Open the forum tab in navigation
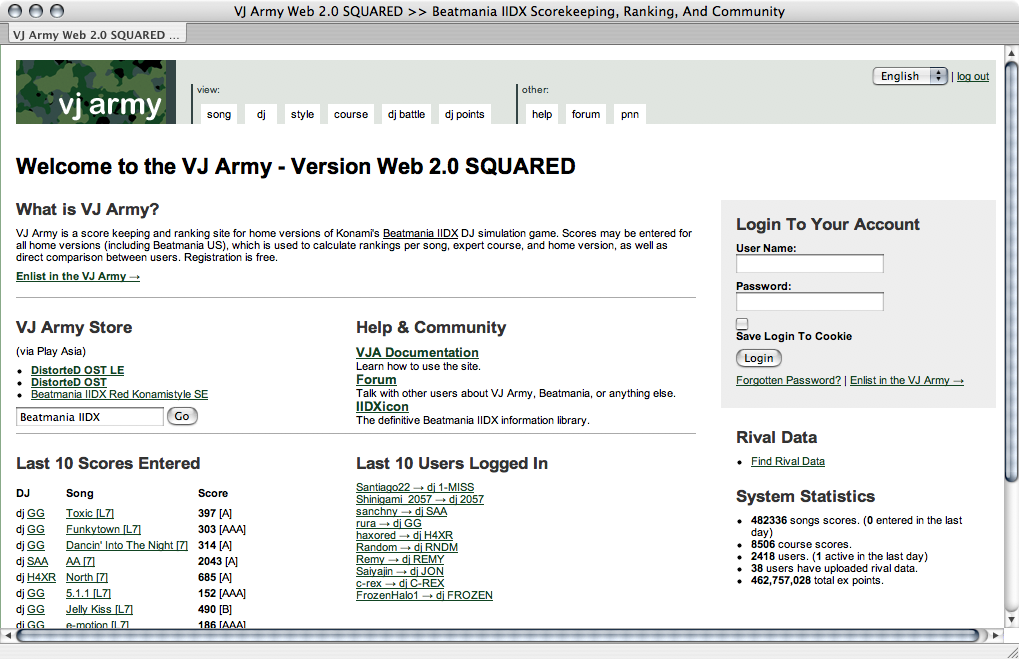The image size is (1019, 659). (586, 114)
